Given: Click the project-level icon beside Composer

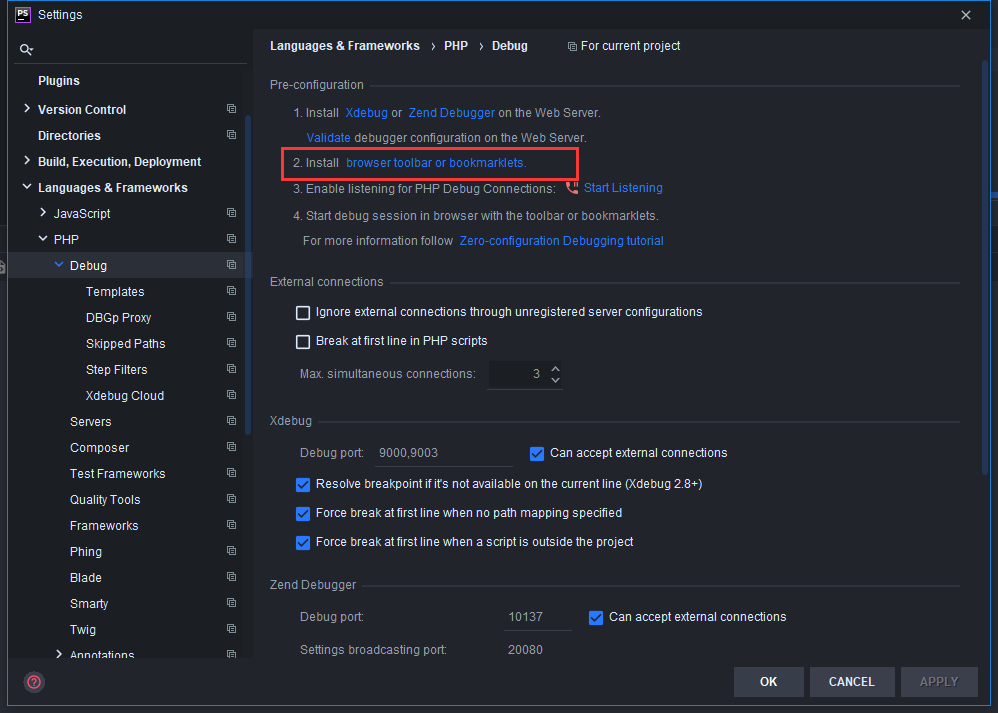Looking at the screenshot, I should tap(232, 447).
